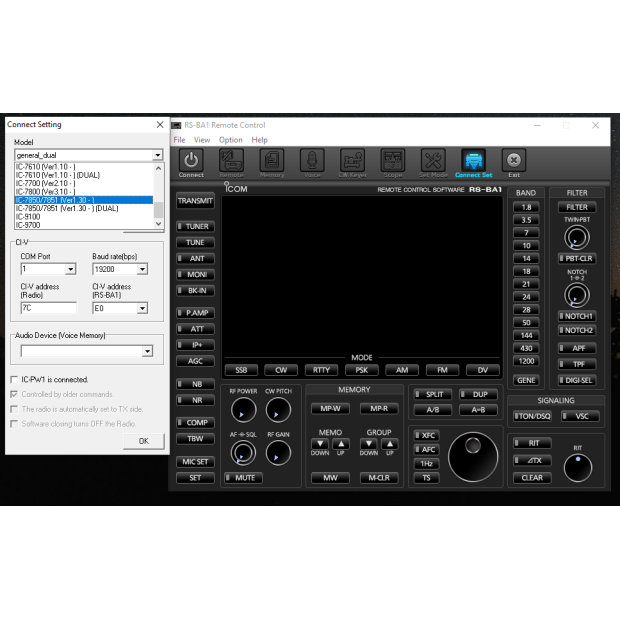Viewport: 620px width, 620px height.
Task: Toggle Controlled by older commands checkbox
Action: [x=14, y=394]
